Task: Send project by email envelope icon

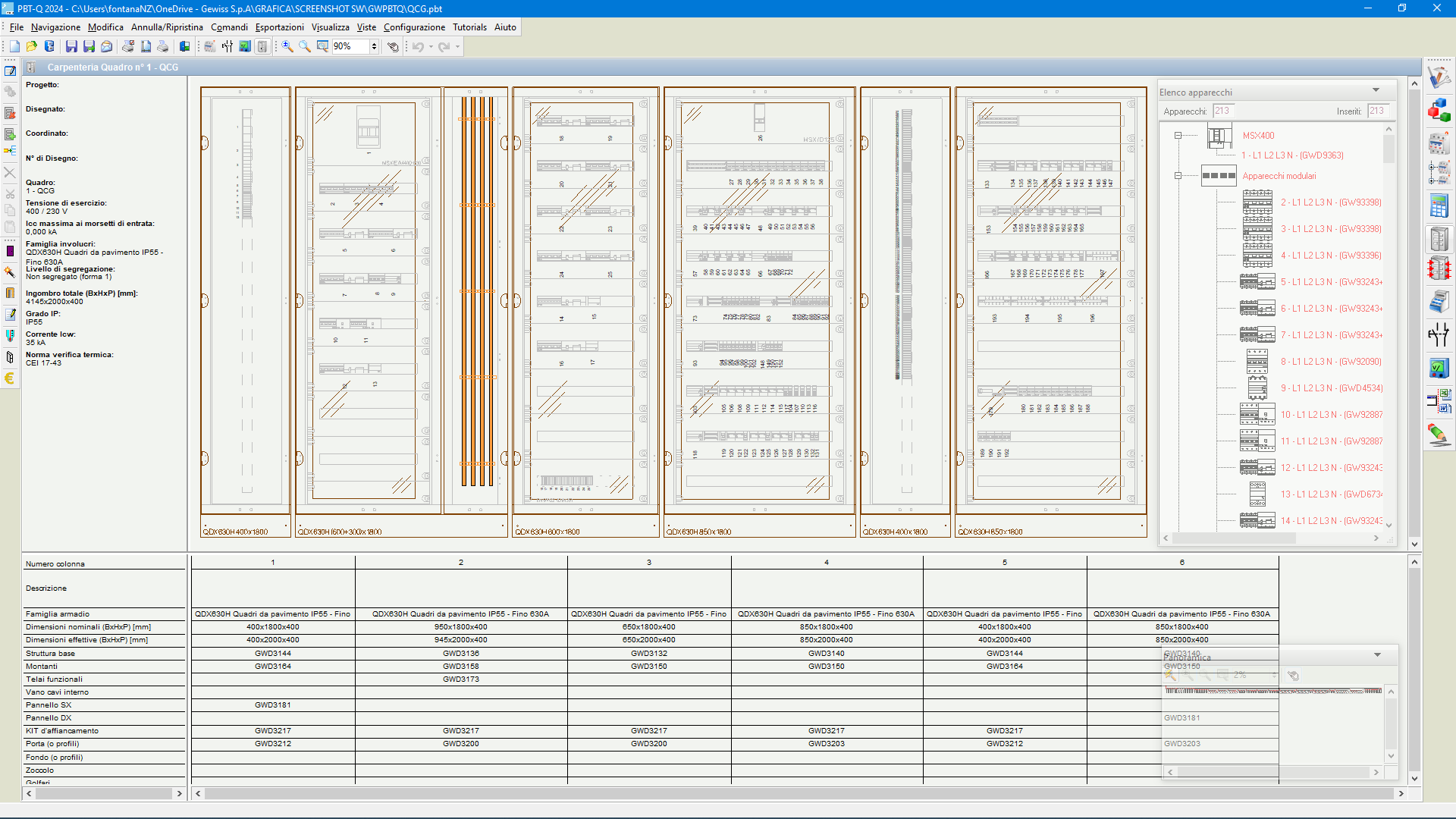Action: pos(107,47)
